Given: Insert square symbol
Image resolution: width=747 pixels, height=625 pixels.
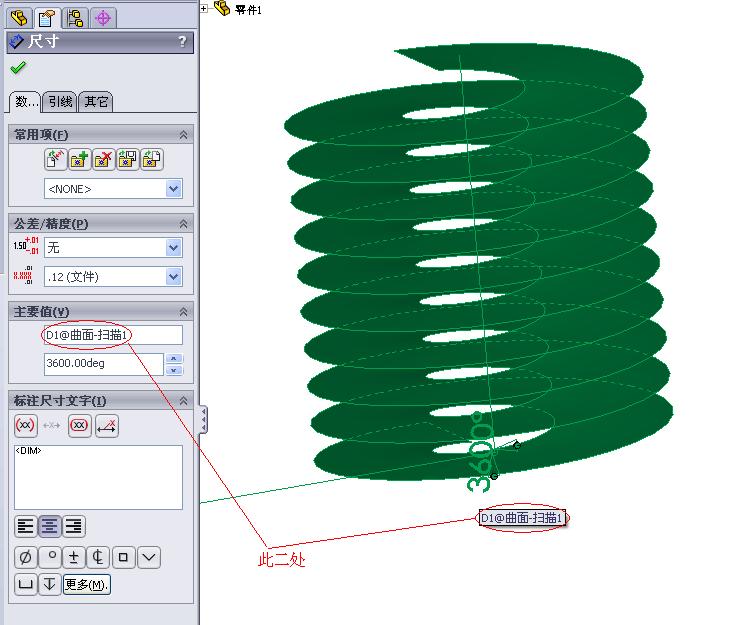Looking at the screenshot, I should coord(123,557).
